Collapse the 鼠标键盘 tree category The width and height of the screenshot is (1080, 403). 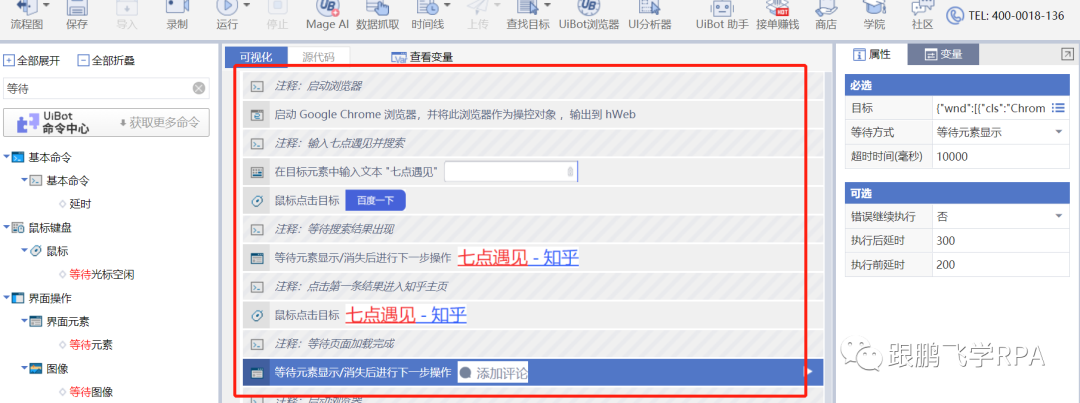[x=7, y=227]
